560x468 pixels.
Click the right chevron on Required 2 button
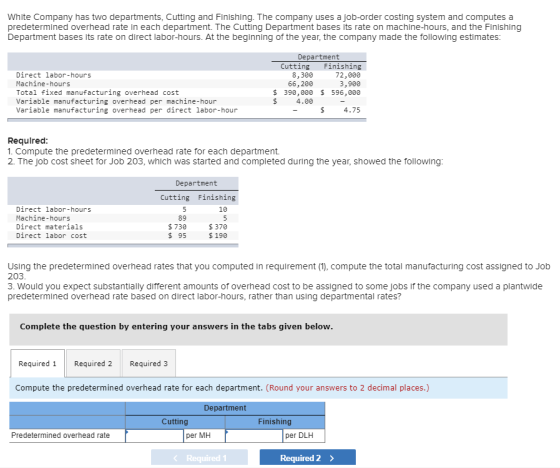coord(332,458)
